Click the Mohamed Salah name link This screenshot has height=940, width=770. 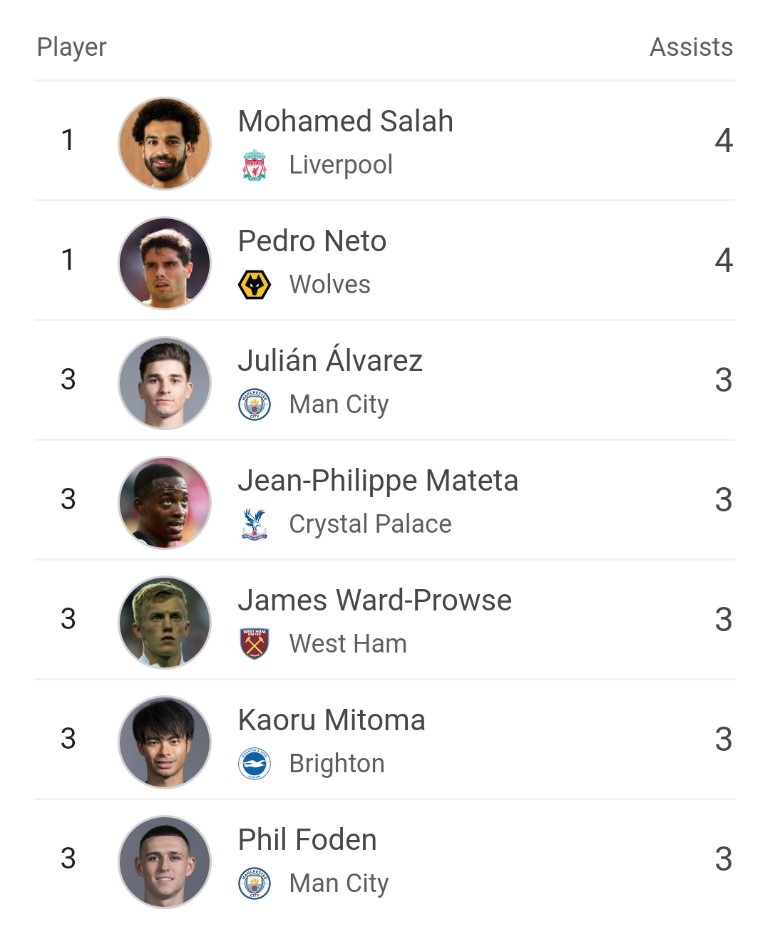(x=345, y=121)
